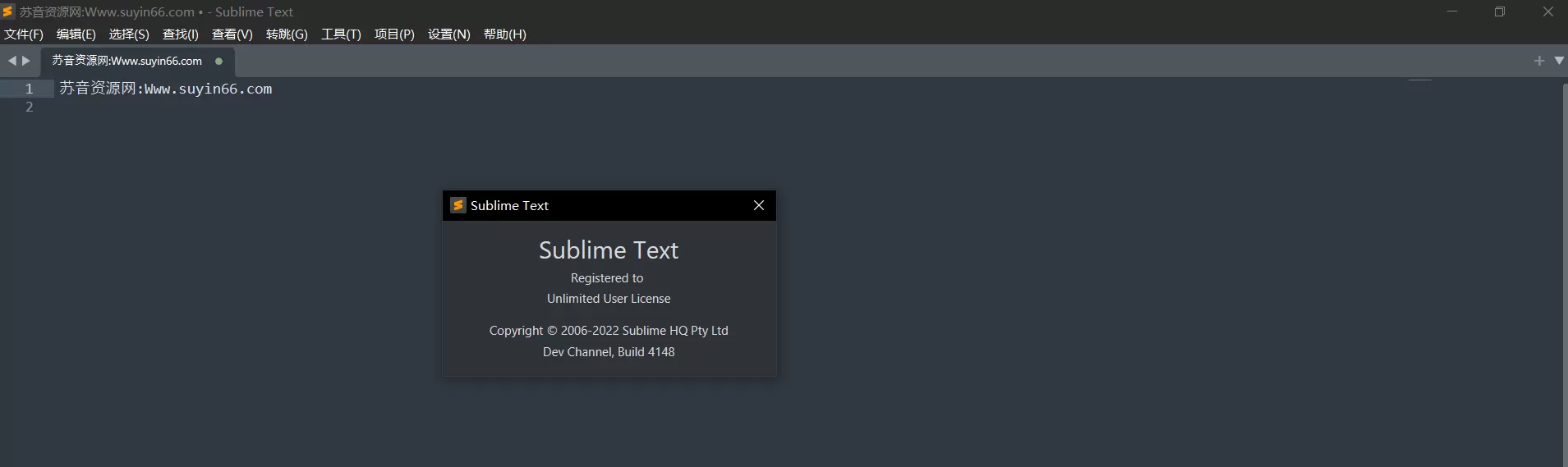This screenshot has width=1568, height=467.
Task: Click the 'Copyright © 2006-2022 Sublime HQ Pty Ltd' line
Action: click(x=609, y=331)
